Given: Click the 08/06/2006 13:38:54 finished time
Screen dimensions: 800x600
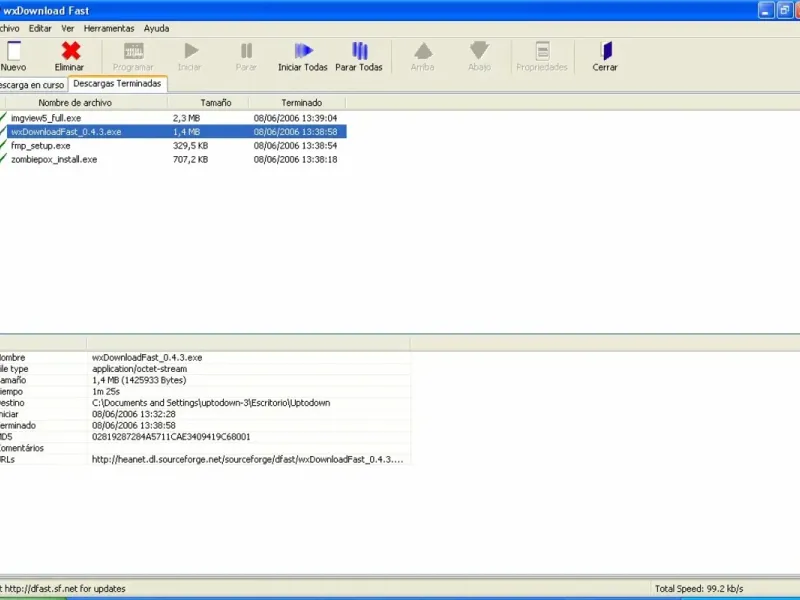Looking at the screenshot, I should pos(295,145).
